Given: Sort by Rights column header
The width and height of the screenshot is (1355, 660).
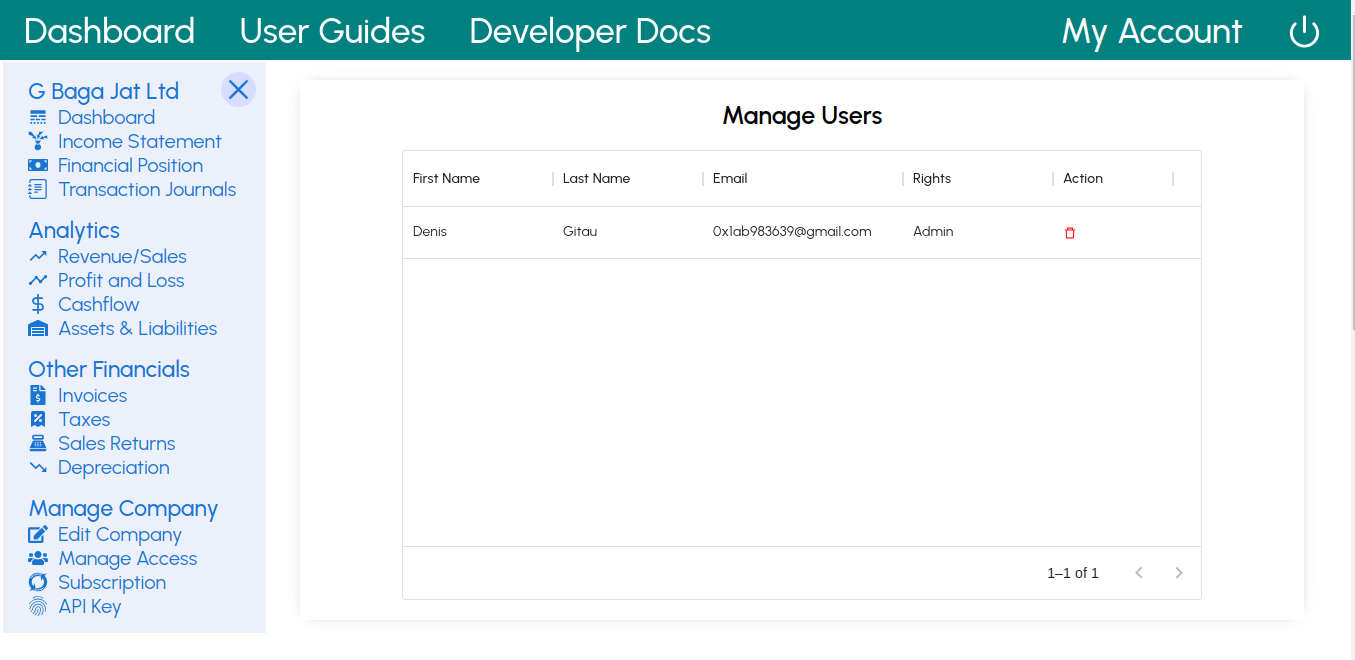Looking at the screenshot, I should pyautogui.click(x=978, y=179).
